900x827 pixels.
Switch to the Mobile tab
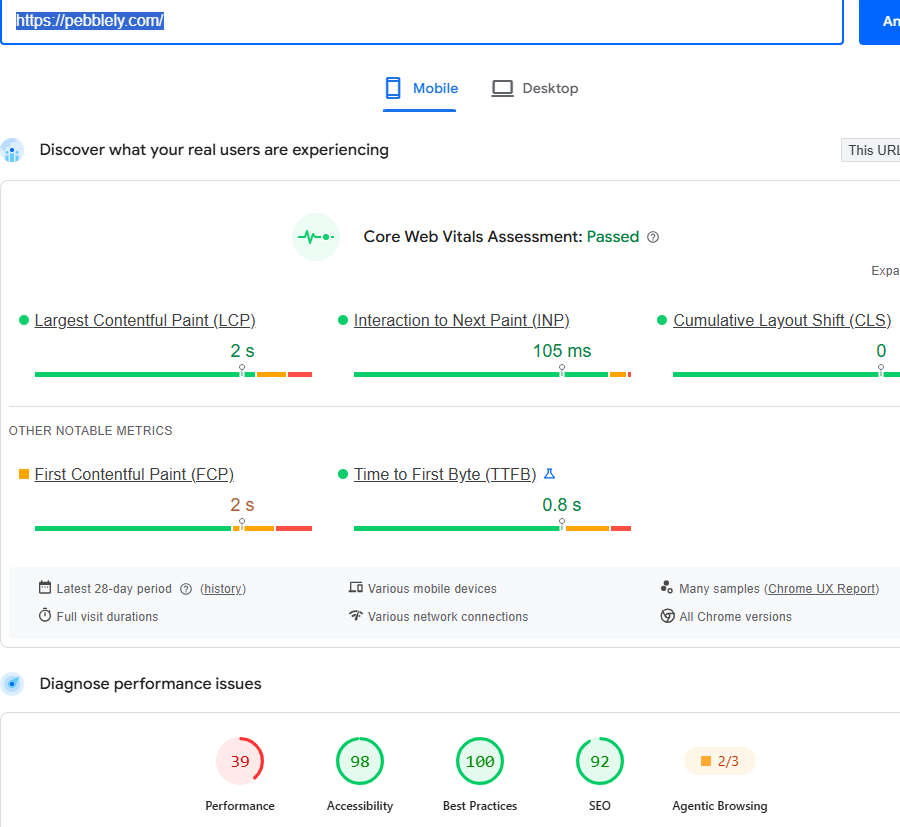420,88
